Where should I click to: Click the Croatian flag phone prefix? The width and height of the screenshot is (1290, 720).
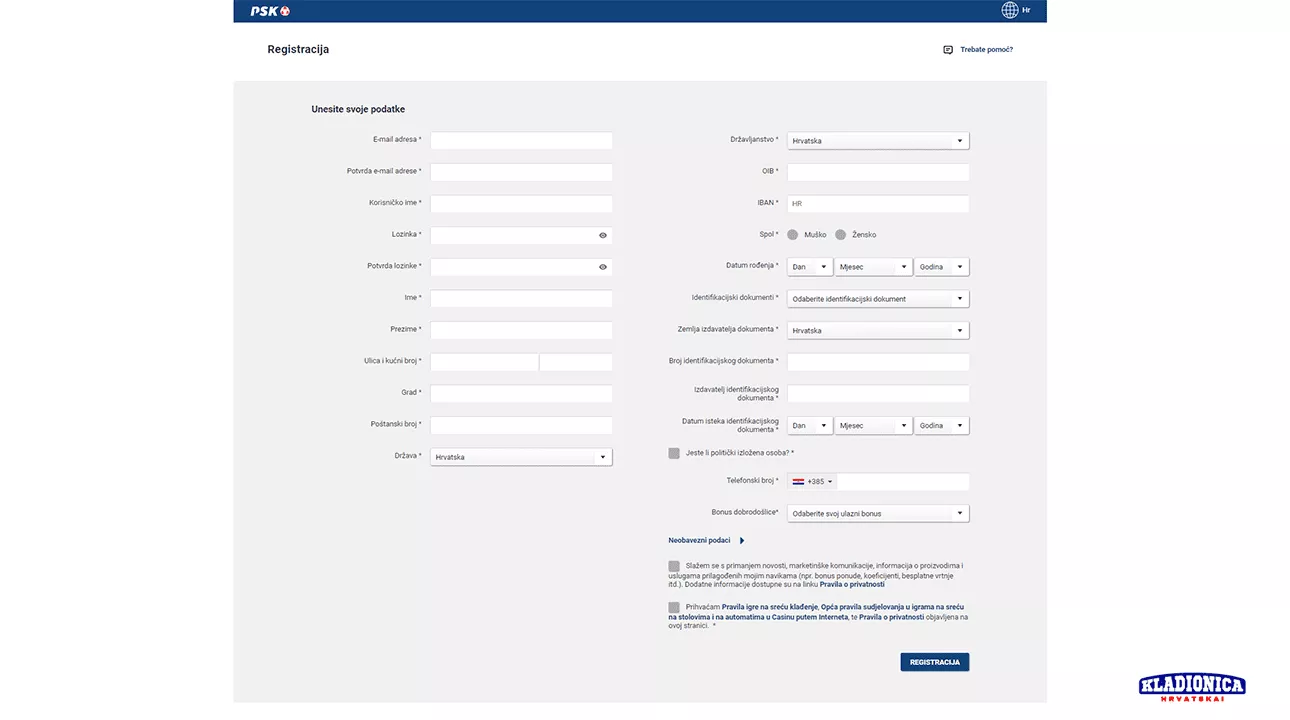[799, 482]
